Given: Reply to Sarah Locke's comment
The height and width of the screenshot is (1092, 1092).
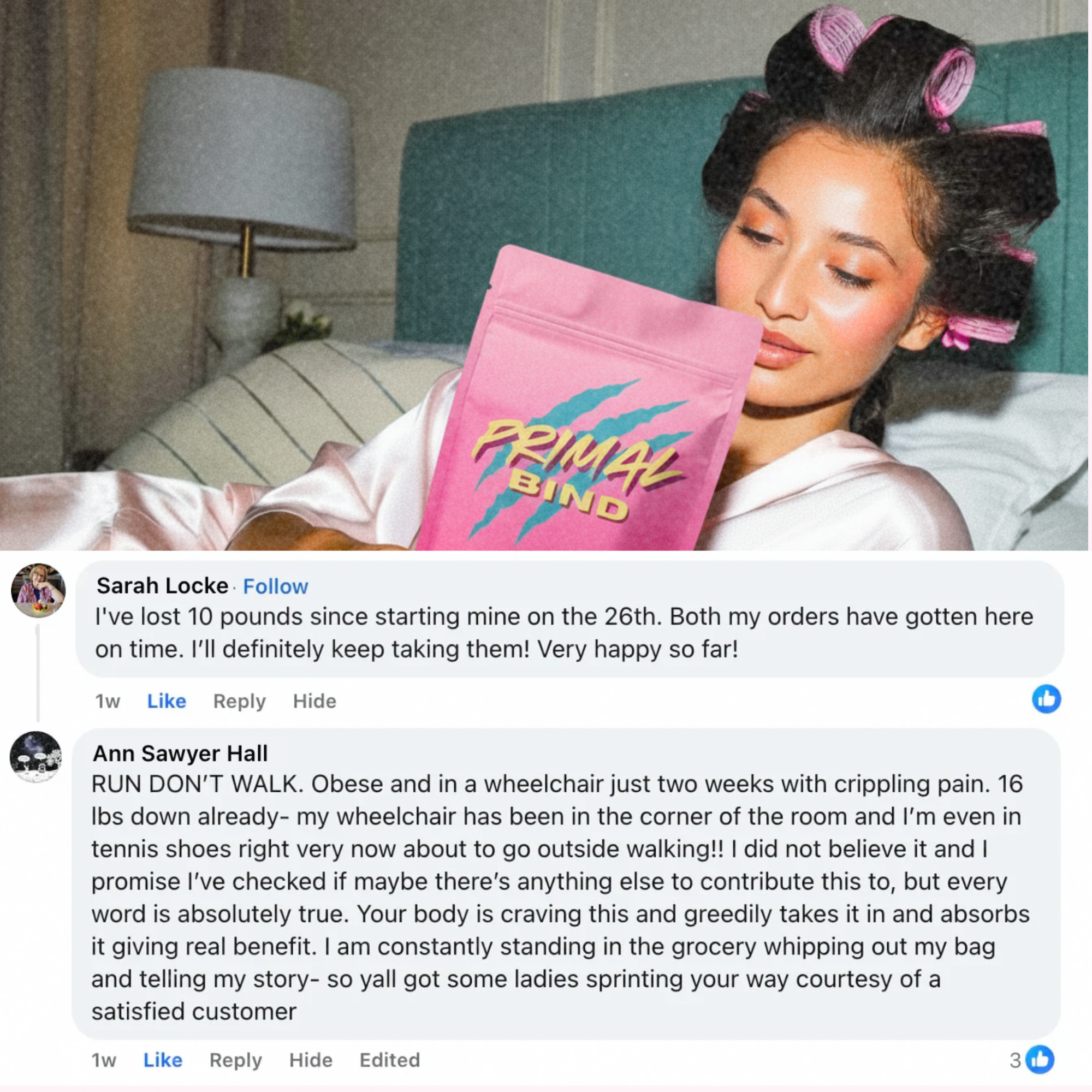Looking at the screenshot, I should (239, 702).
